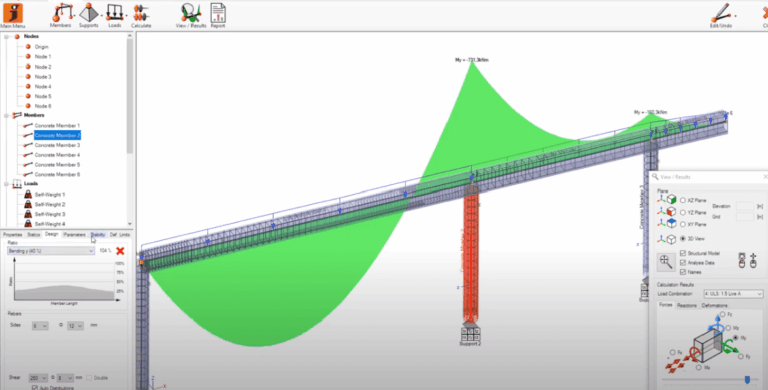Select the Fz force radio button
The width and height of the screenshot is (768, 390).
point(723,315)
